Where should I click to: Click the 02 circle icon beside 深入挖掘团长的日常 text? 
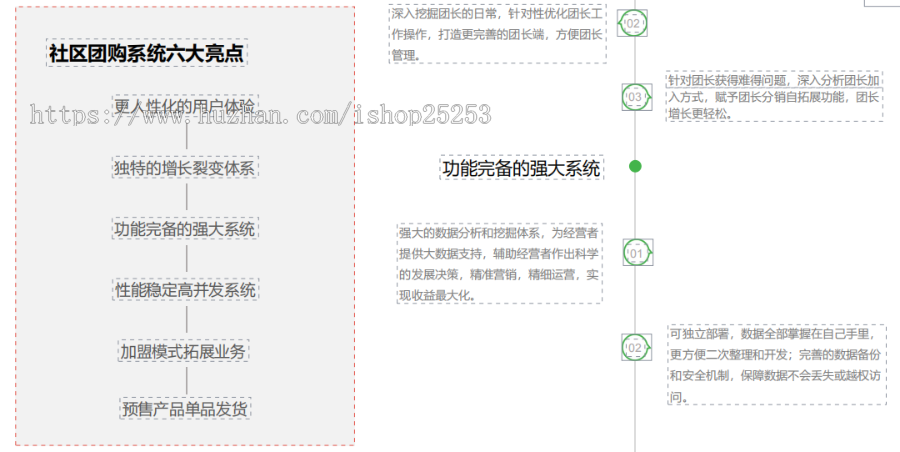(x=633, y=23)
